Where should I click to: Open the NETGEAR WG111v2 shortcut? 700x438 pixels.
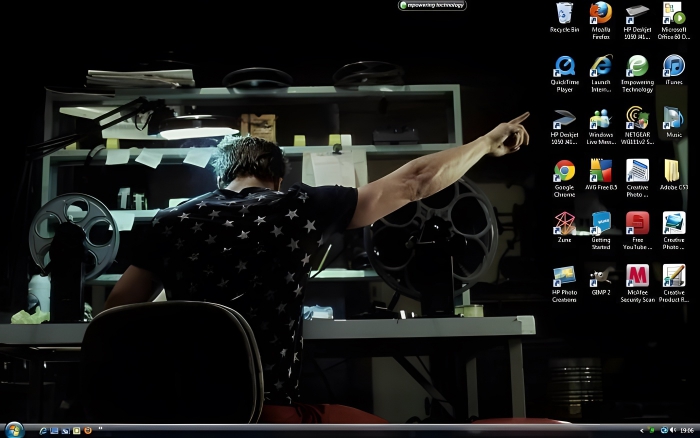tap(637, 118)
